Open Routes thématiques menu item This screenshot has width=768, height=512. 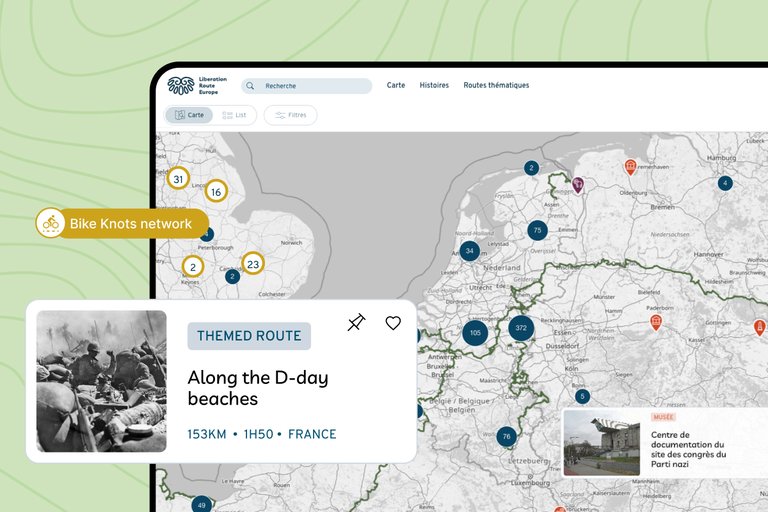[496, 85]
